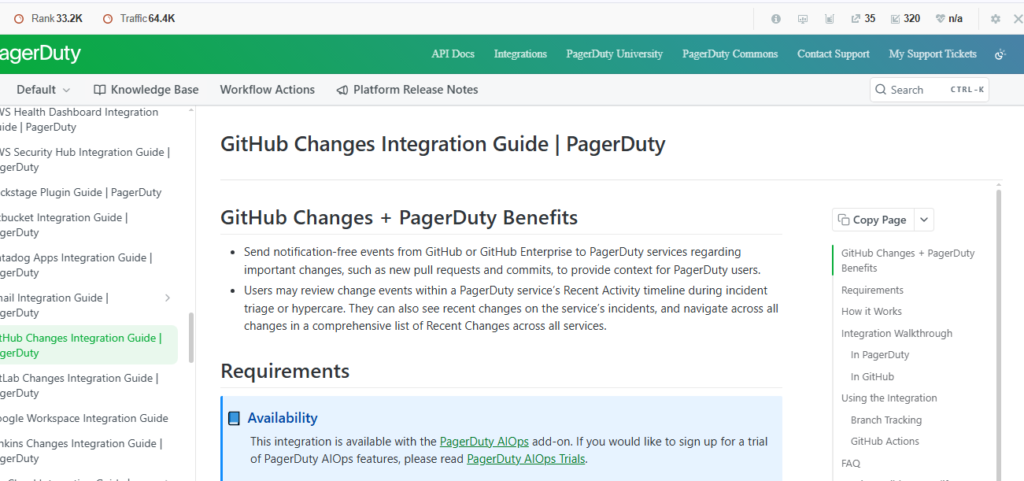Image resolution: width=1024 pixels, height=481 pixels.
Task: Click the search magnifier icon
Action: pos(881,89)
